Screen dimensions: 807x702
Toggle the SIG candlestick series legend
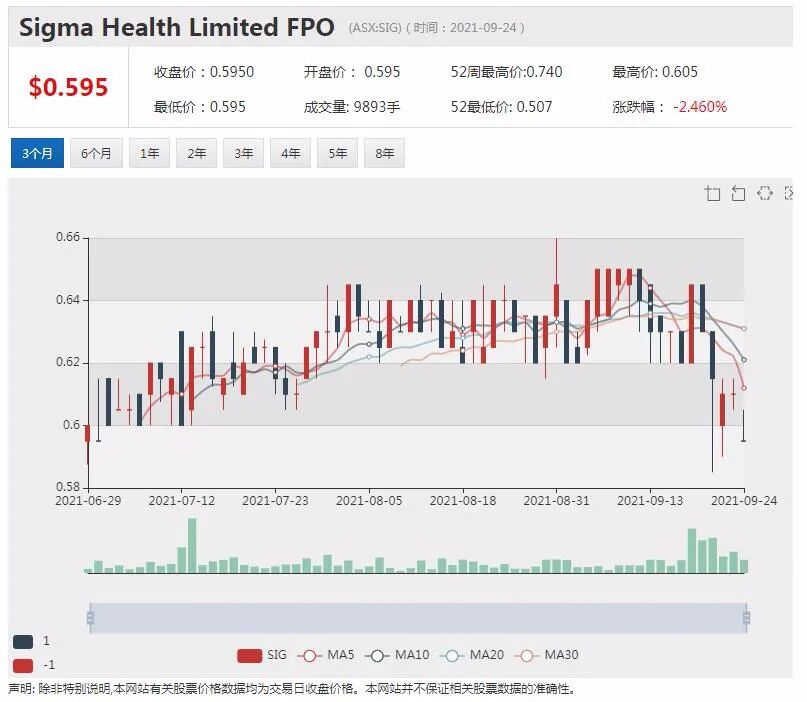click(262, 655)
